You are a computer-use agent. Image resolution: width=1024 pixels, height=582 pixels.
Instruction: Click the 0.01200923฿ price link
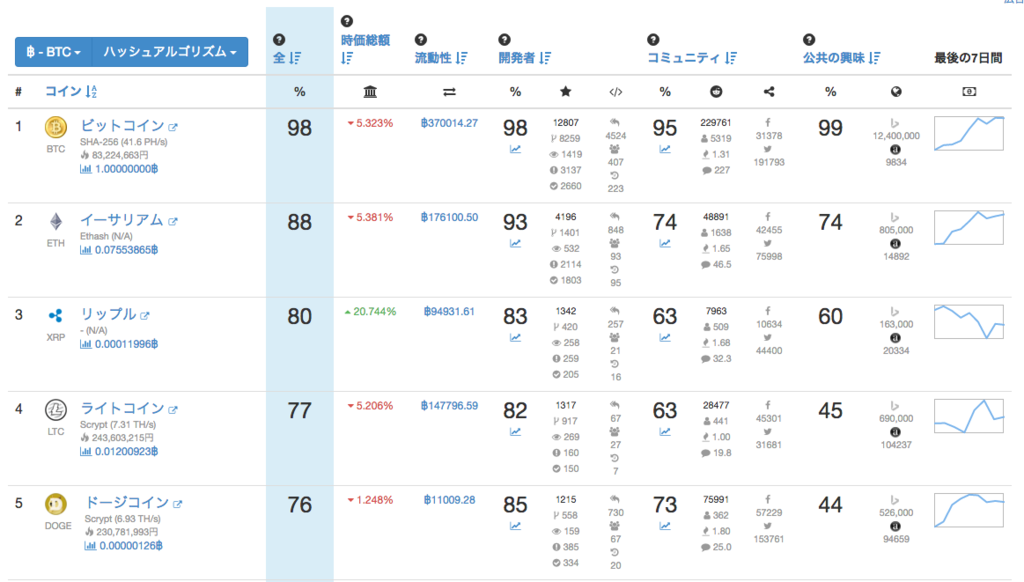click(x=119, y=451)
